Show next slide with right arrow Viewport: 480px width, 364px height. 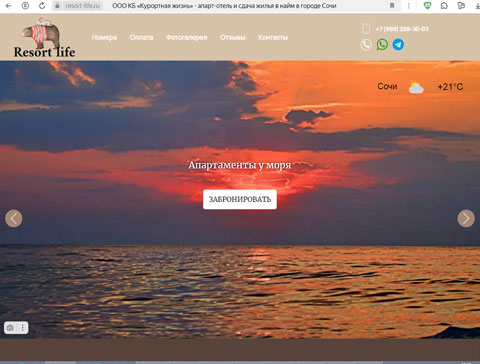pyautogui.click(x=466, y=218)
